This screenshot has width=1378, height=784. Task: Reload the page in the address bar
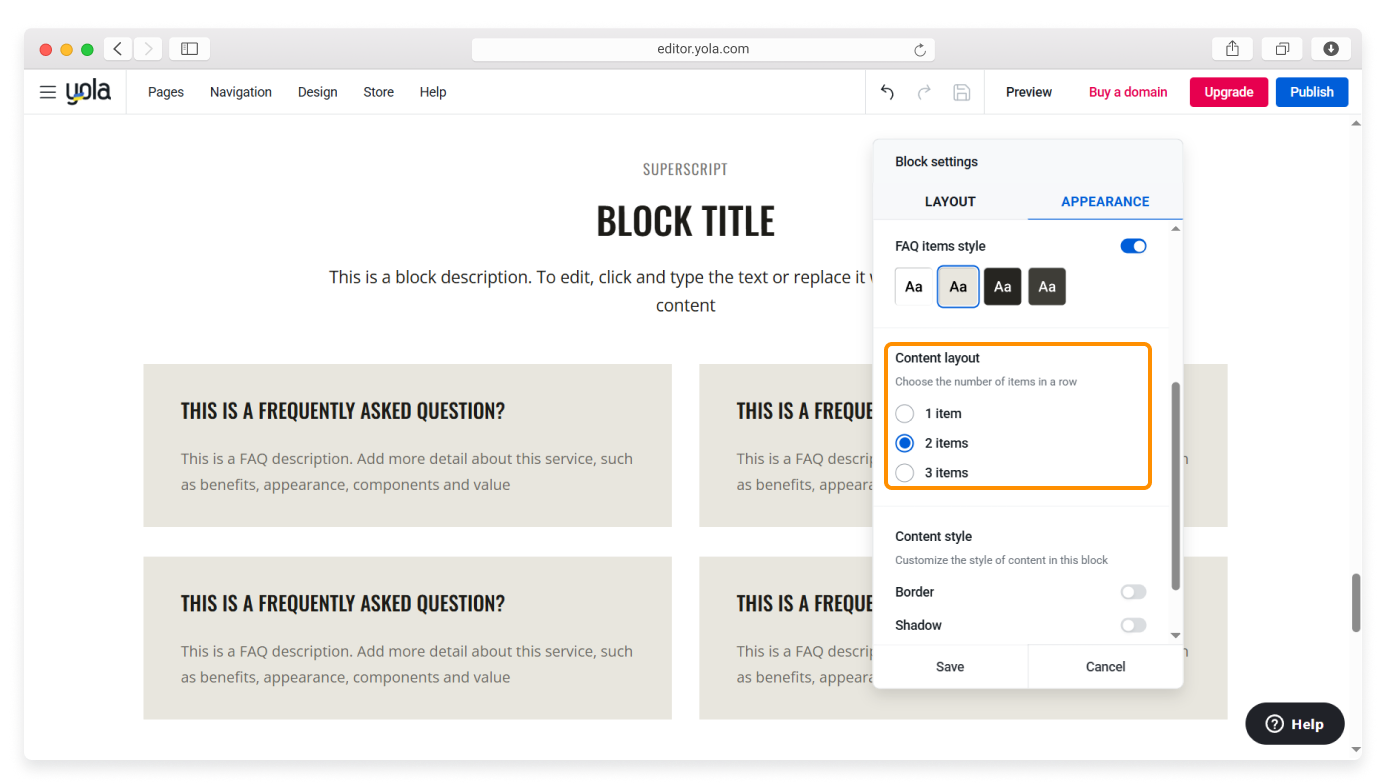[919, 49]
